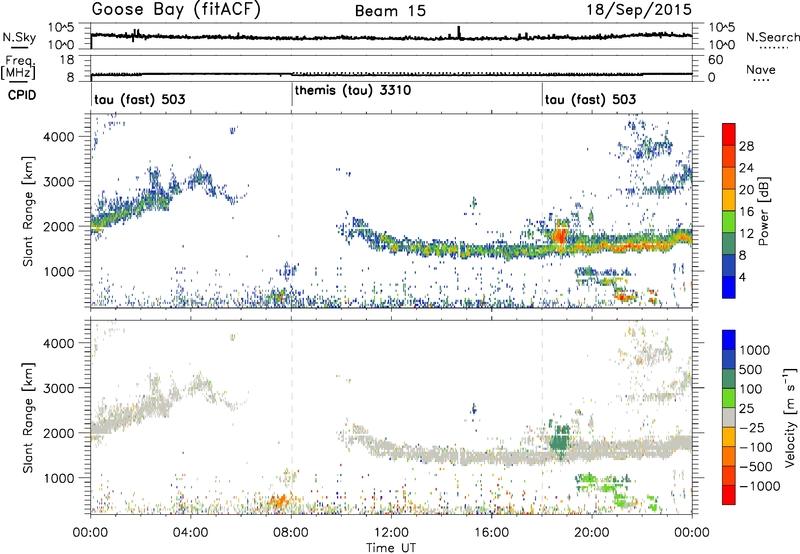The width and height of the screenshot is (800, 554).
Task: Click the 'N.Sky' label
Action: tap(19, 37)
